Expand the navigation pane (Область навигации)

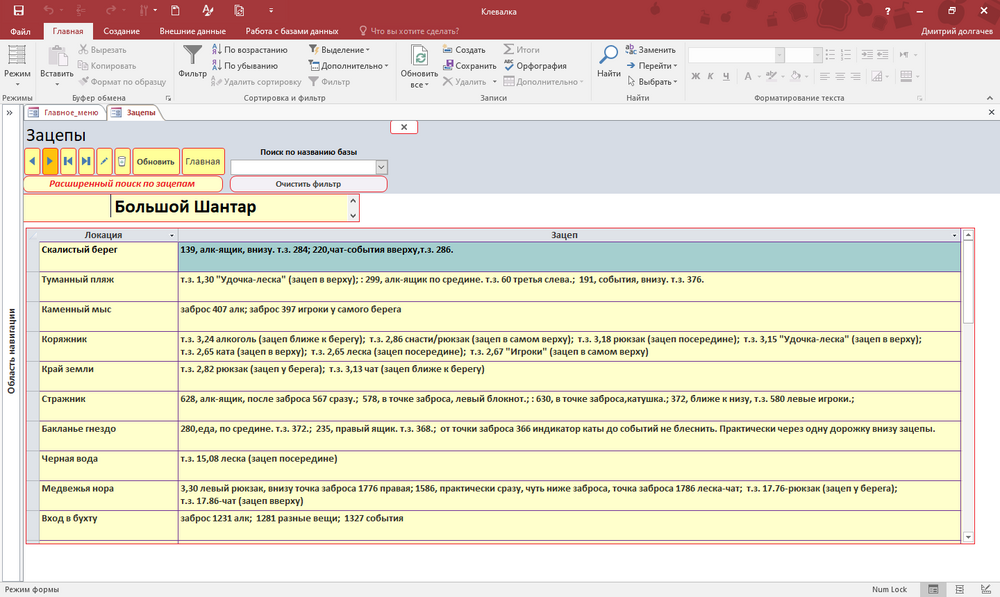pos(11,350)
